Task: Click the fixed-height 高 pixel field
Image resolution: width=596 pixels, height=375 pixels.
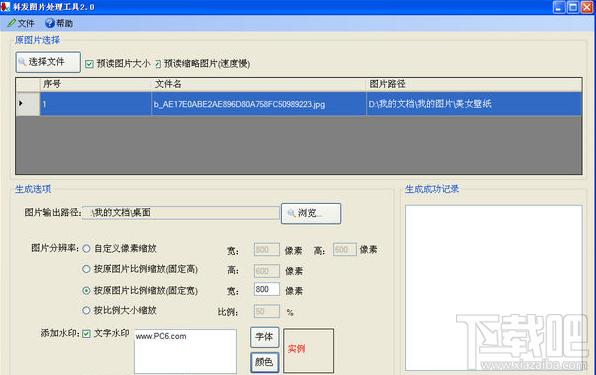Action: [267, 271]
